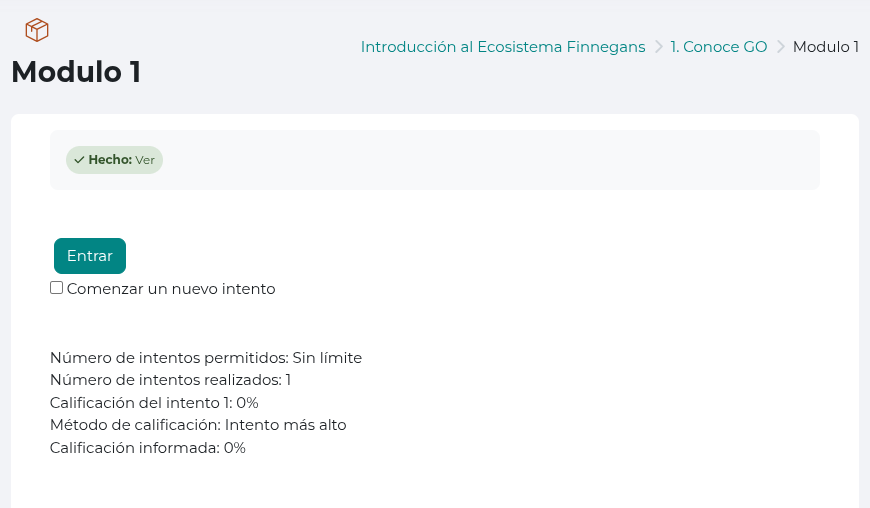Click the word Hecho in the completion badge
The image size is (870, 508).
[x=110, y=160]
